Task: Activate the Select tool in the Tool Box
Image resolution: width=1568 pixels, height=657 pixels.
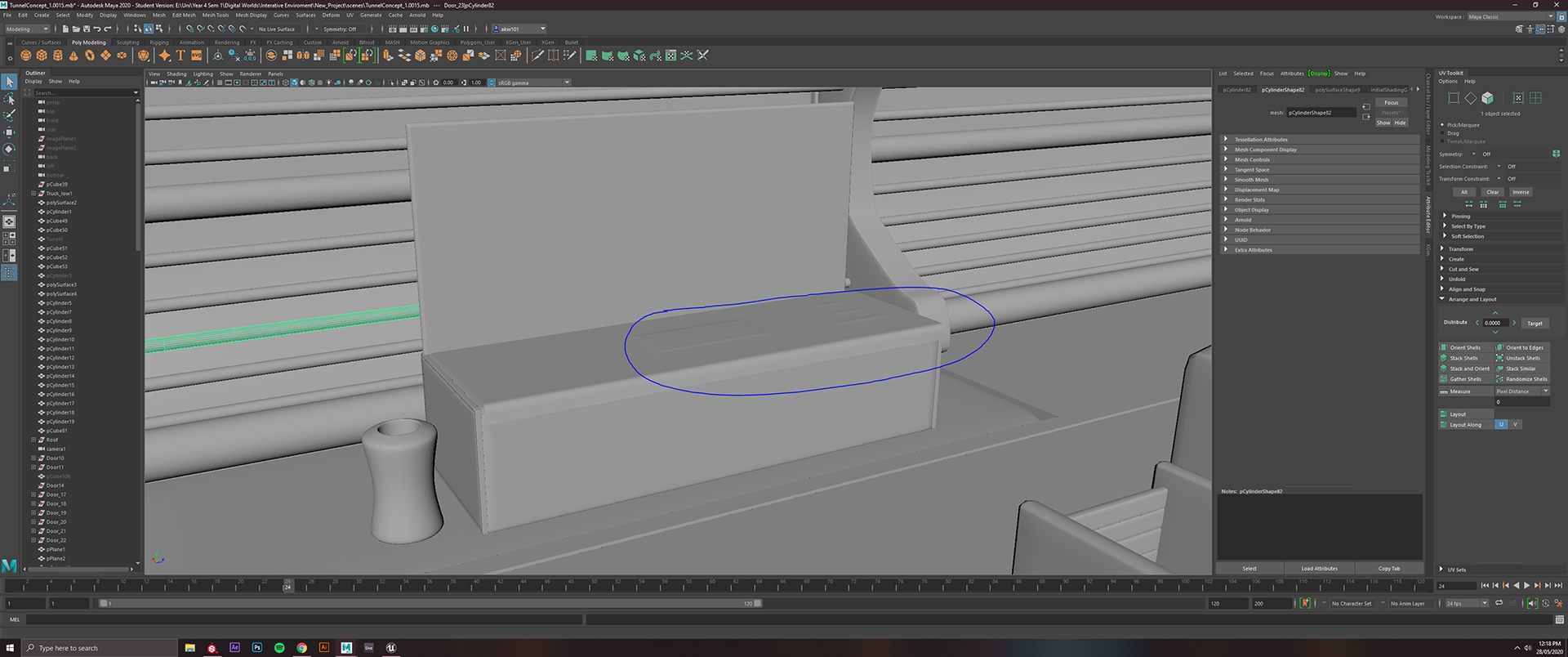Action: click(9, 82)
